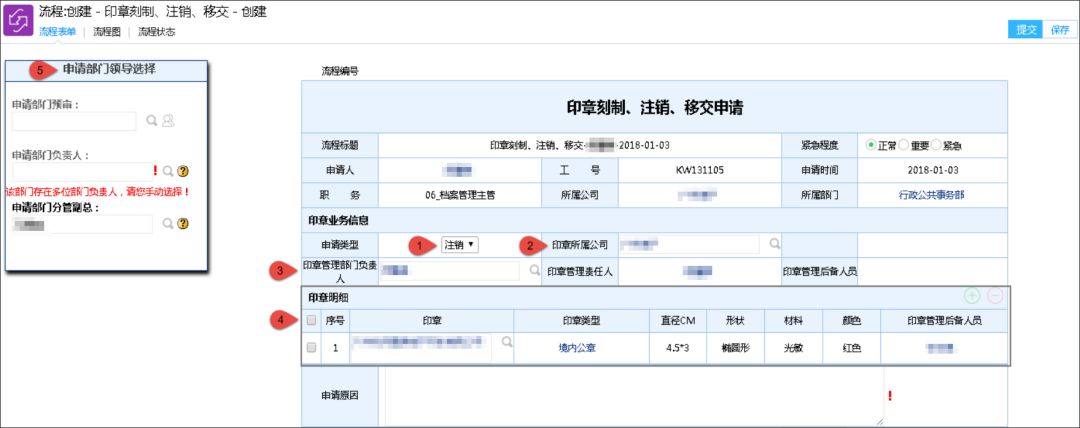Switch to the 流程状态 tab
This screenshot has height=428, width=1080.
point(156,31)
